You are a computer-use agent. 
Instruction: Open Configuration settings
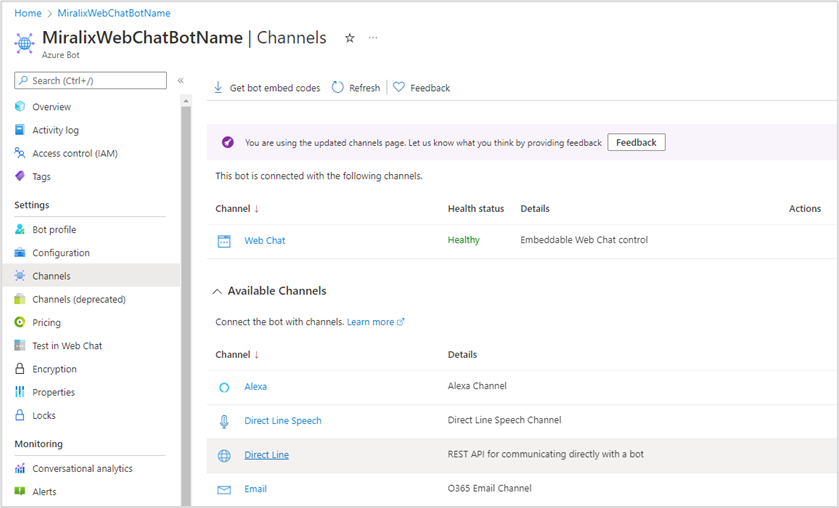click(x=60, y=253)
